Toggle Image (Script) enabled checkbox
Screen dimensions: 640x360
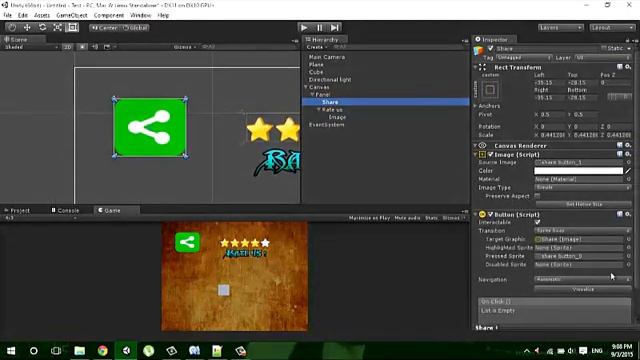(491, 154)
